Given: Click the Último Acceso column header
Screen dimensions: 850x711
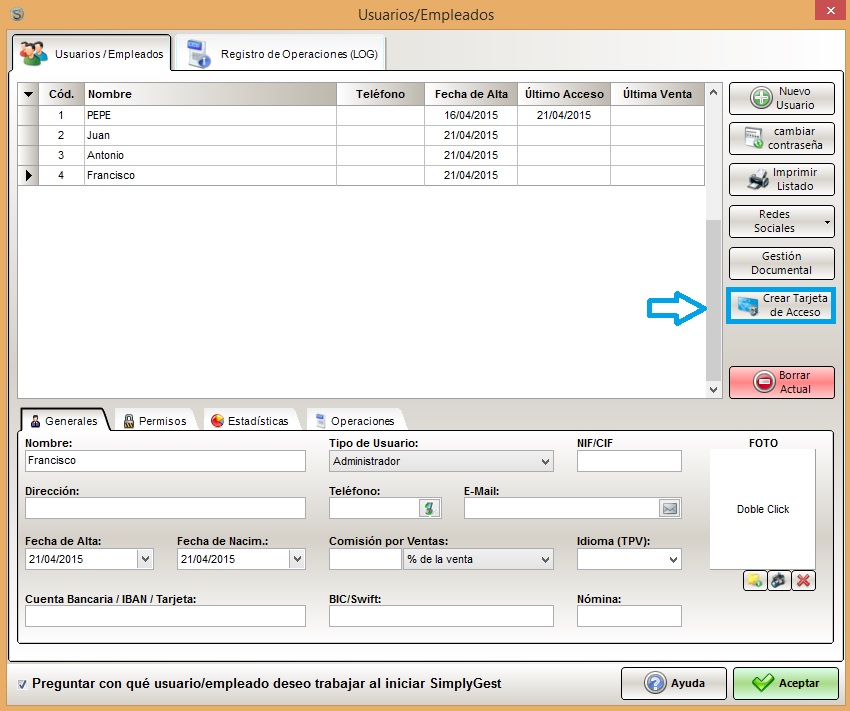Looking at the screenshot, I should tap(564, 94).
